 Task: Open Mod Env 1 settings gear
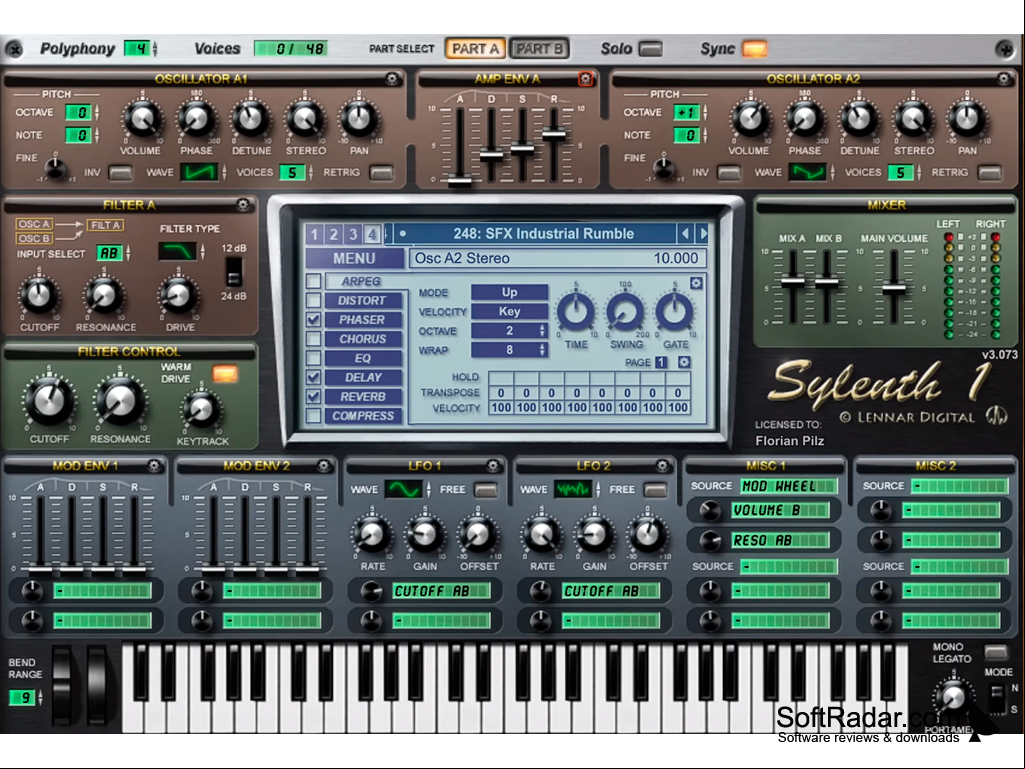pyautogui.click(x=154, y=466)
